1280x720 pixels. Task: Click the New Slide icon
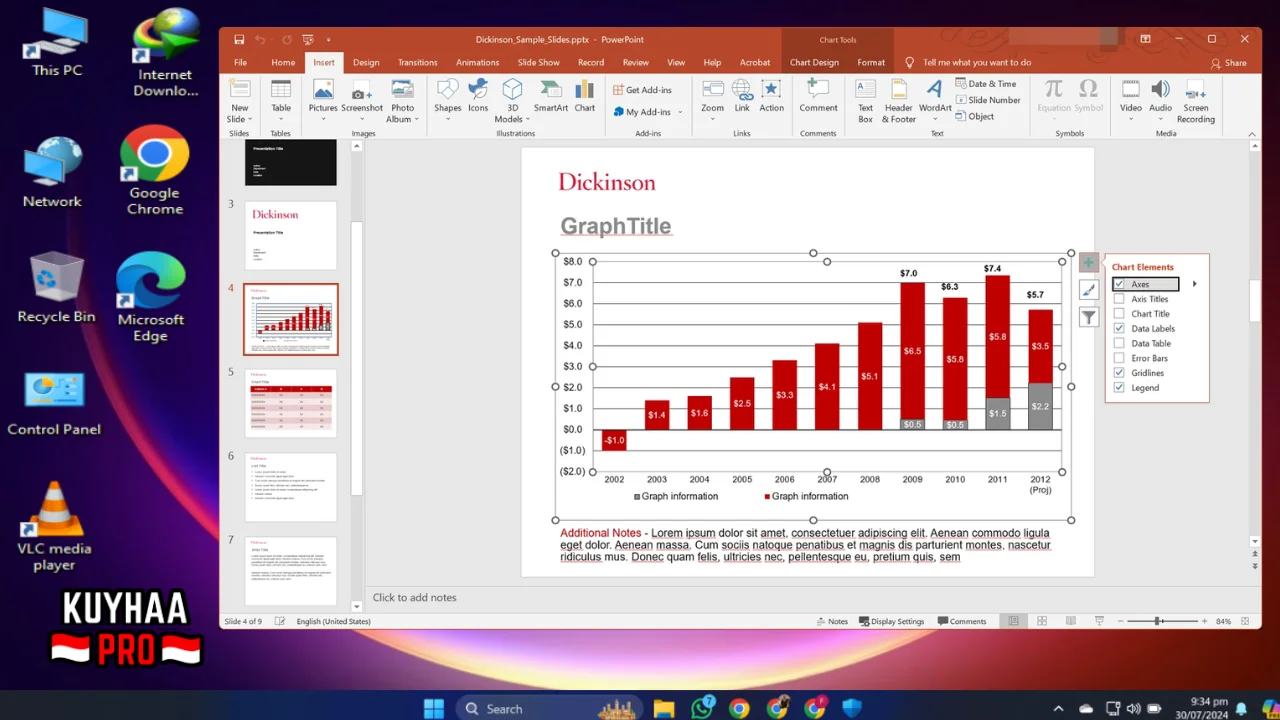click(239, 100)
